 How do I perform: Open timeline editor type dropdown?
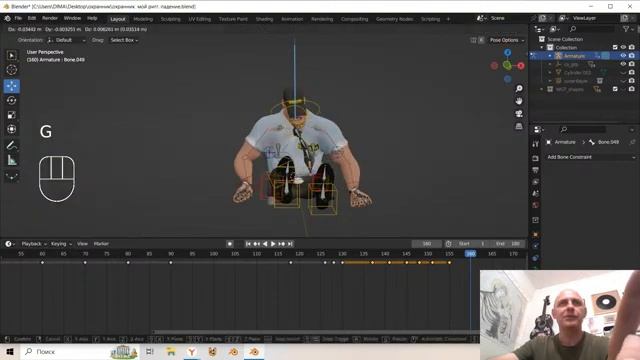(10, 244)
